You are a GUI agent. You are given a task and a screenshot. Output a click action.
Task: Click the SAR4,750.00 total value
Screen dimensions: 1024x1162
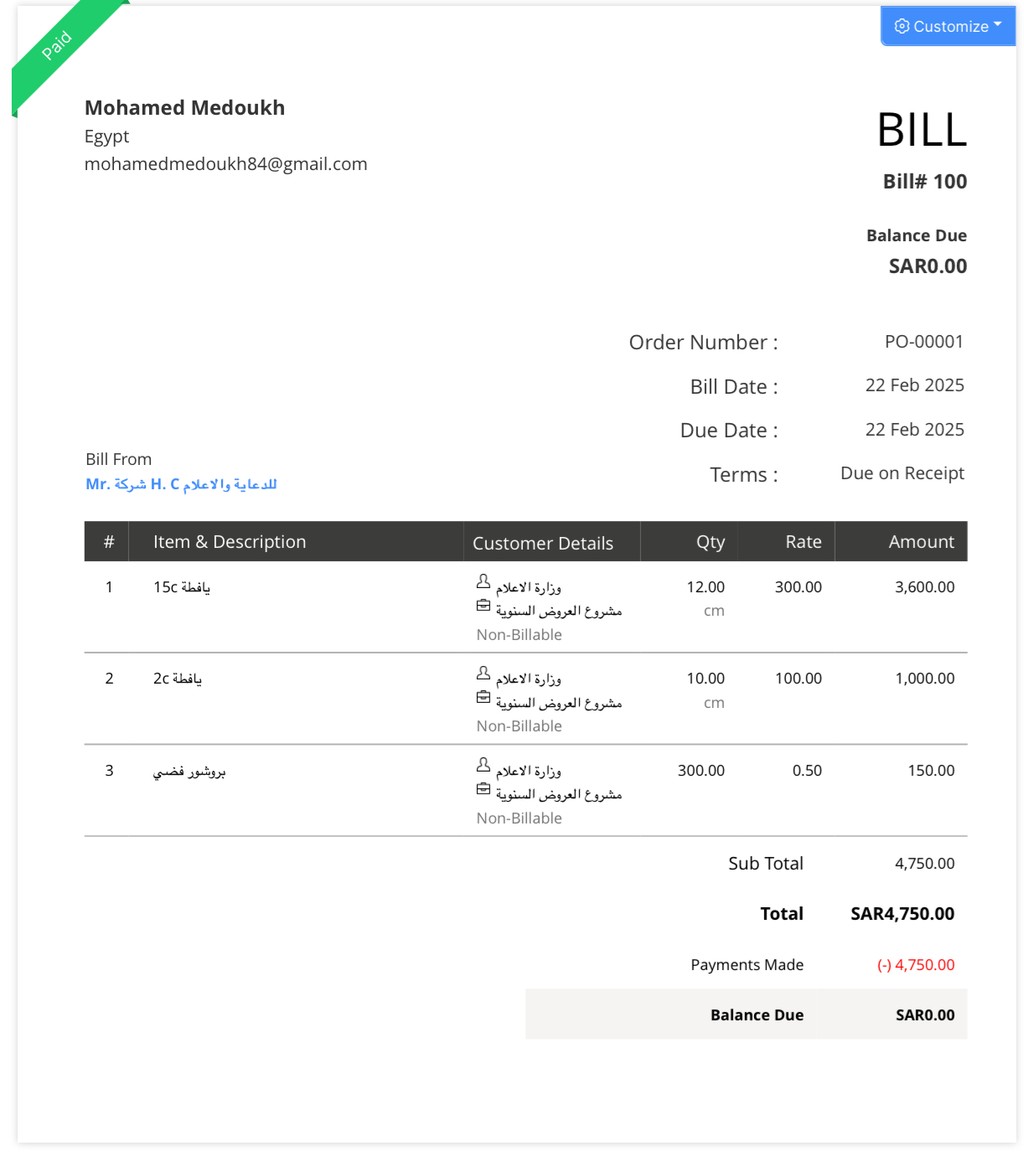coord(902,914)
